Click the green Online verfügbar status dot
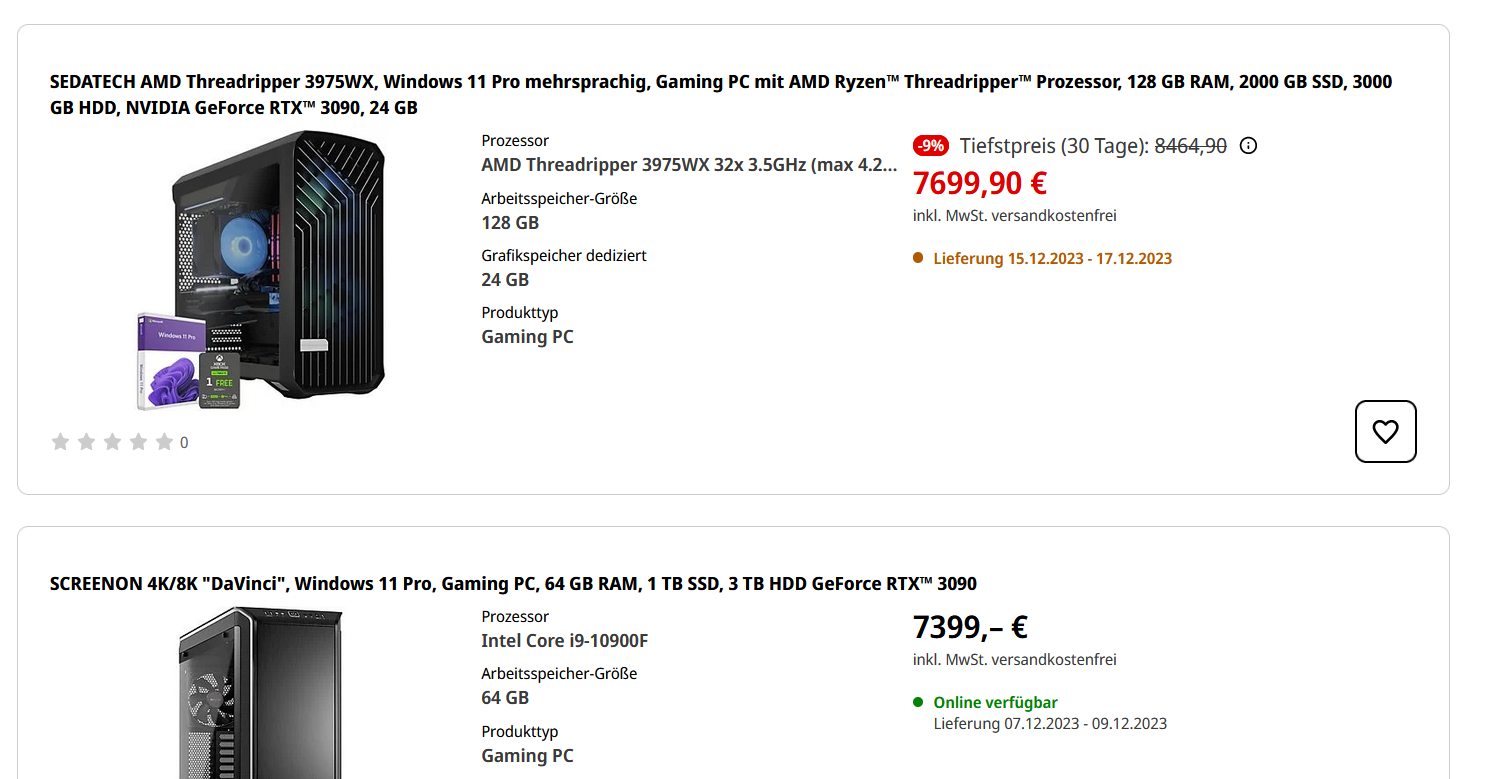Screen dimensions: 1507x779 tap(917, 702)
